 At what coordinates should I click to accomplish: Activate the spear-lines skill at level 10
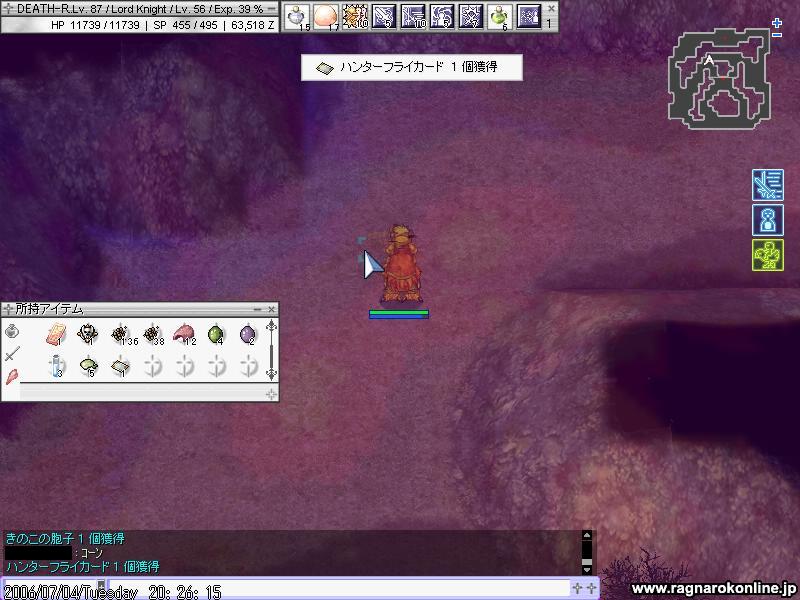[x=413, y=16]
